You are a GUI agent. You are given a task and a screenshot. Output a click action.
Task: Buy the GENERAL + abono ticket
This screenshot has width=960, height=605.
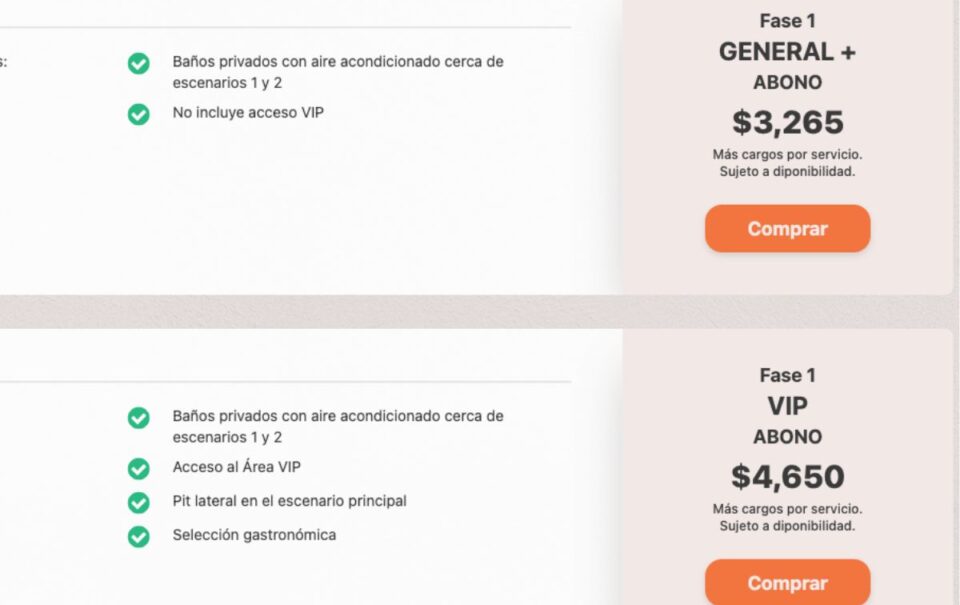pyautogui.click(x=787, y=228)
